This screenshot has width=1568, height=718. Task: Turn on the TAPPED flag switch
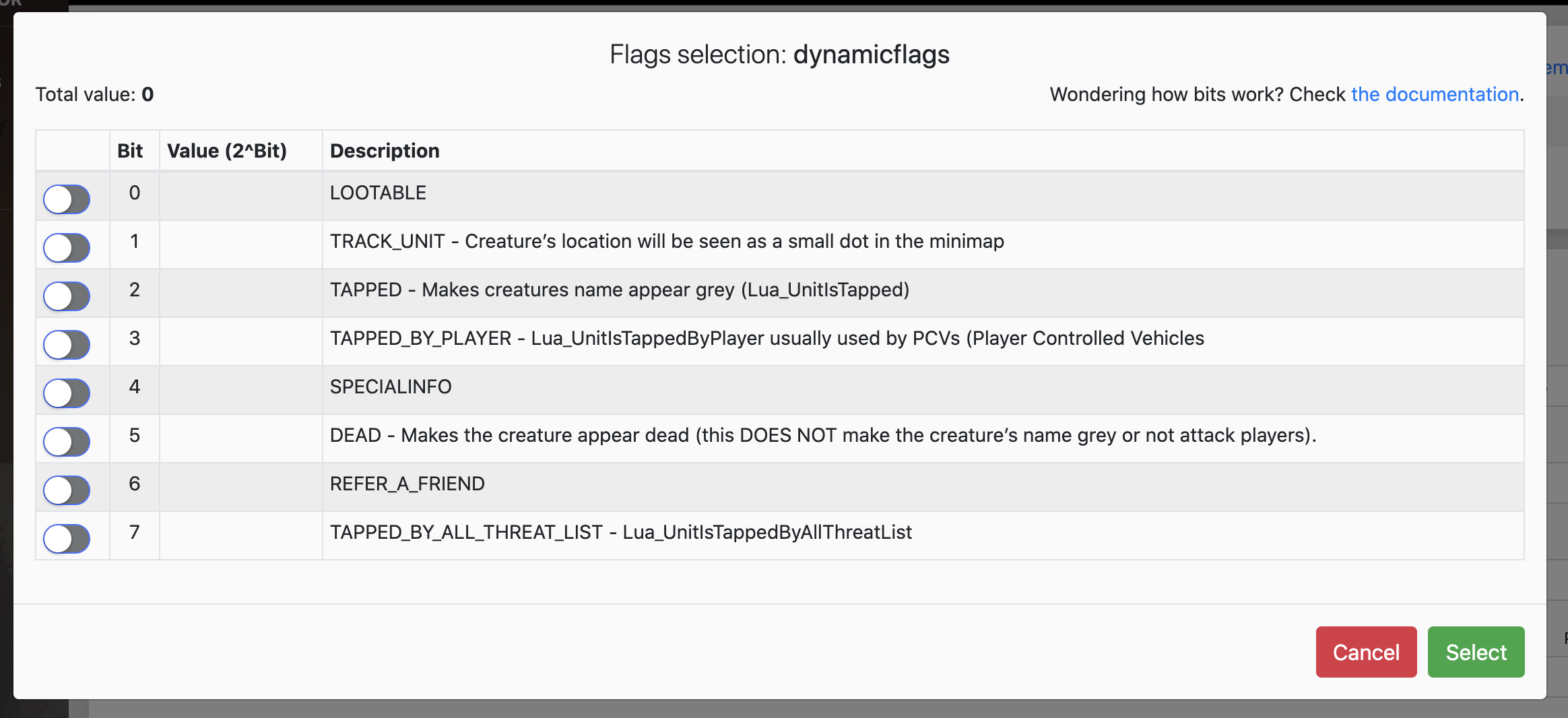pos(67,296)
